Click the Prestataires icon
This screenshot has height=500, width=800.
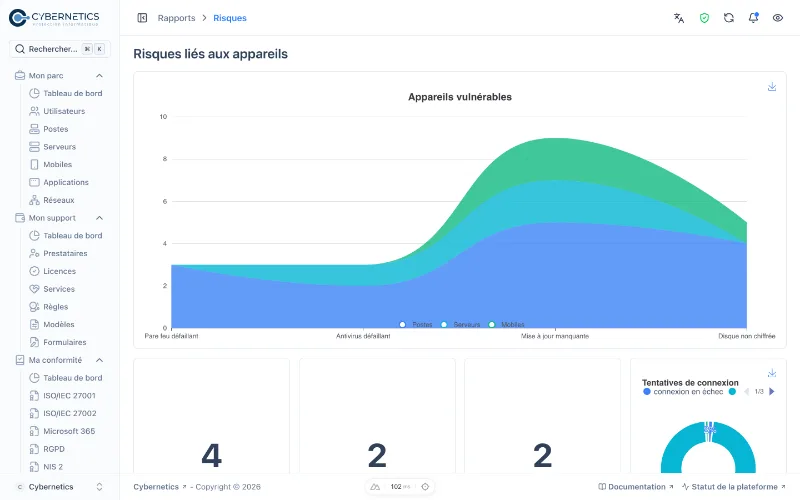pos(34,254)
